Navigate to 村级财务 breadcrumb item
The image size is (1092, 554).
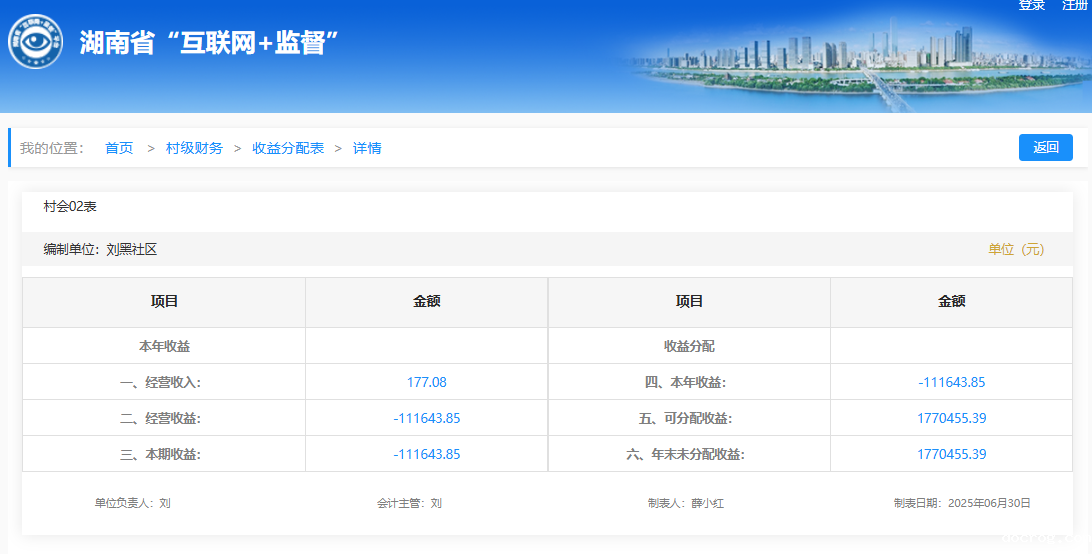194,148
